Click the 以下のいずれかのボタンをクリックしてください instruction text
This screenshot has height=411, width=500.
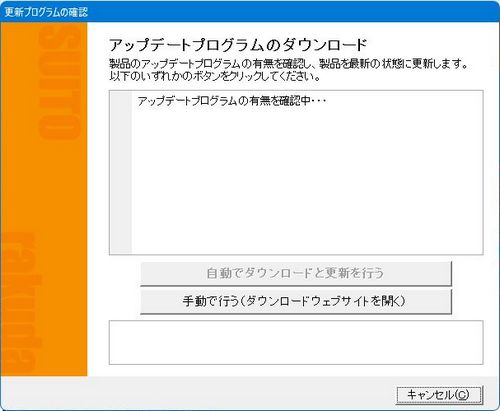[215, 76]
